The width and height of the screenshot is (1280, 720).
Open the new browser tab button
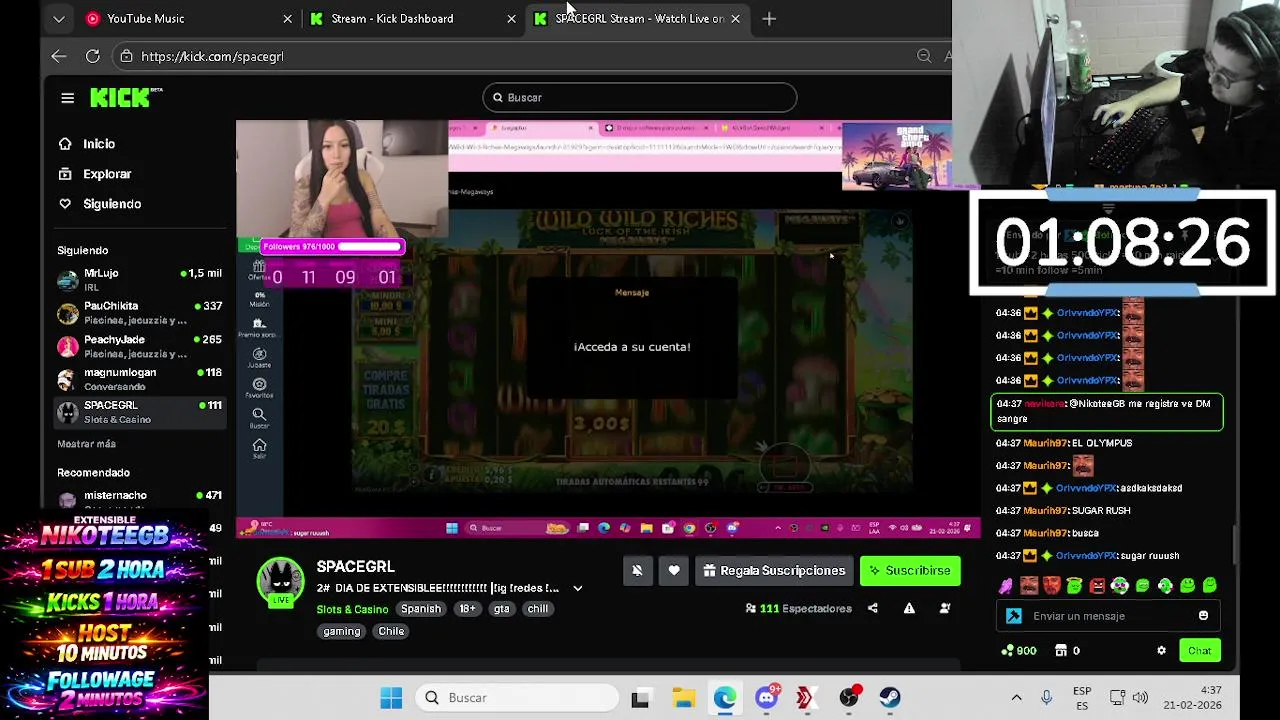(769, 19)
